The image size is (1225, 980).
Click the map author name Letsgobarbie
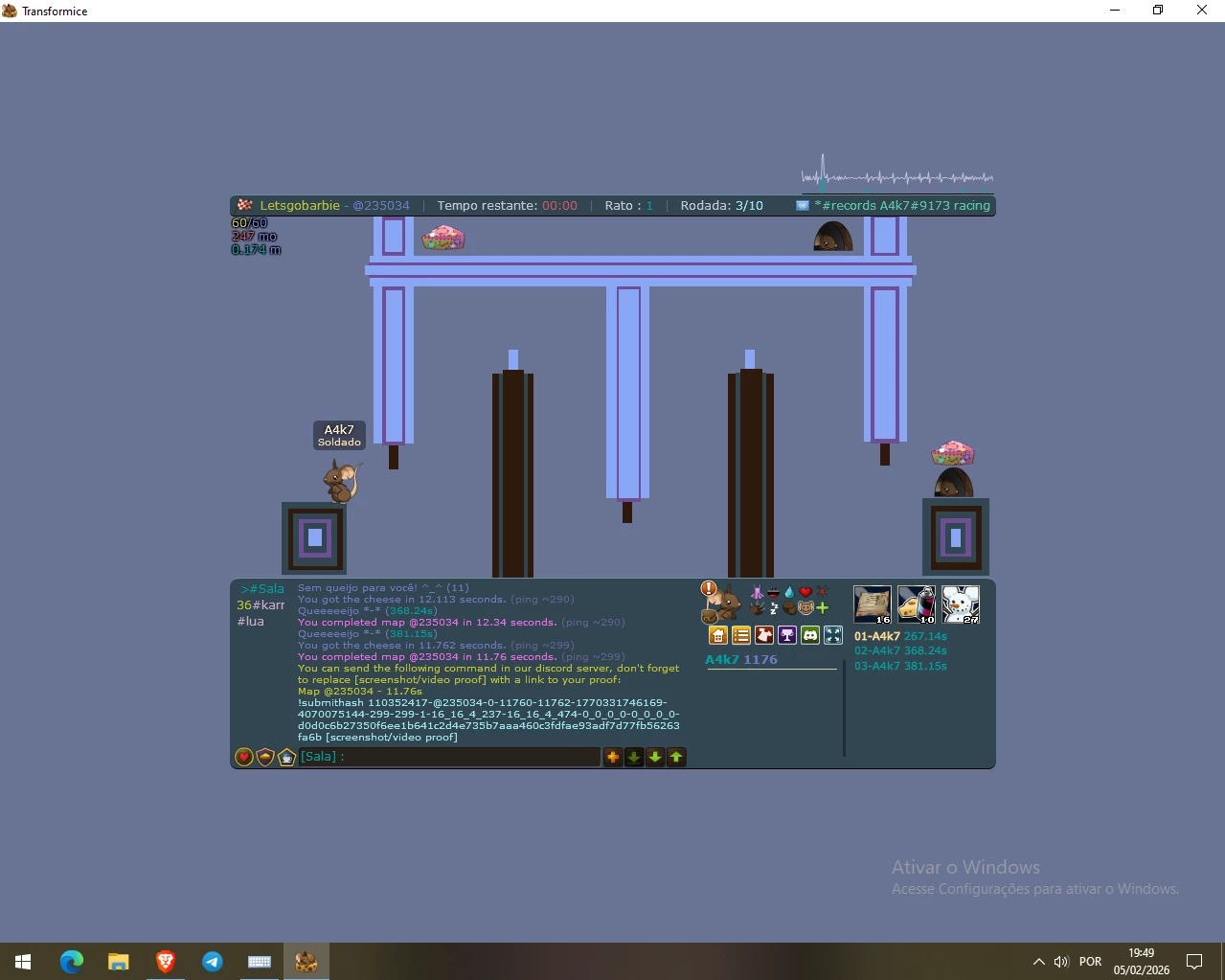pos(300,206)
